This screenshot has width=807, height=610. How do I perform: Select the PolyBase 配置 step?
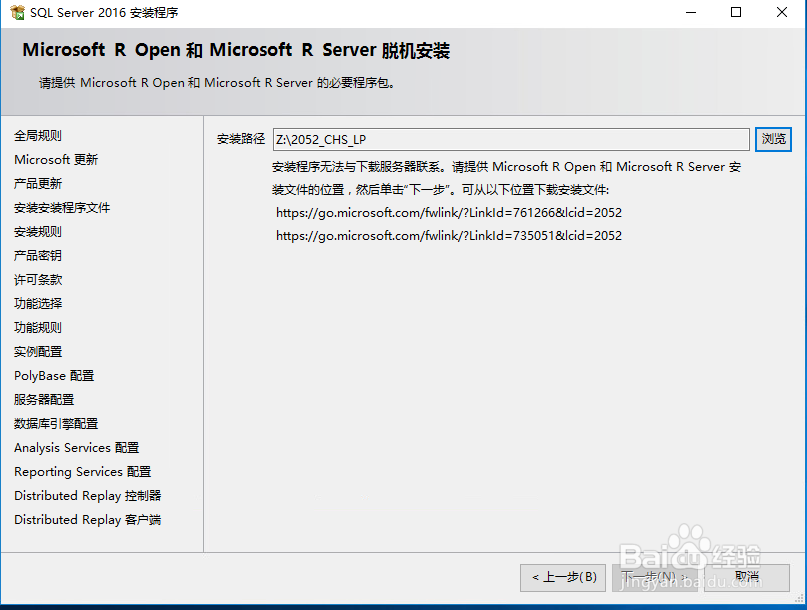click(54, 376)
